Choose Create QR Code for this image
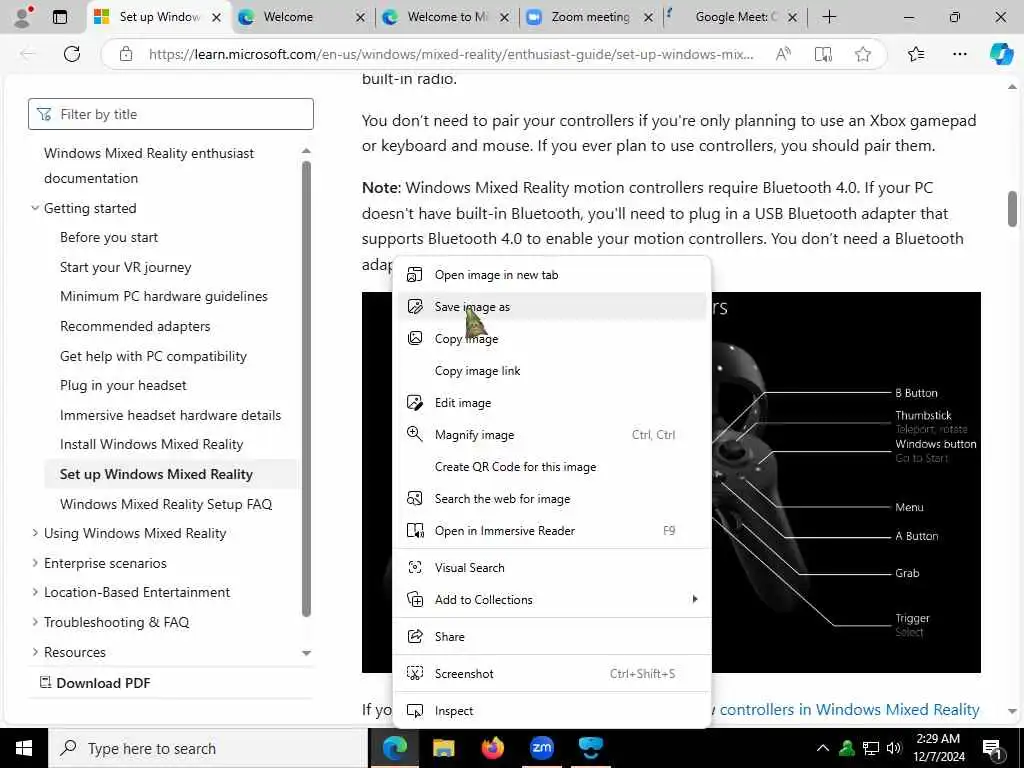Image resolution: width=1024 pixels, height=768 pixels. (x=552, y=467)
